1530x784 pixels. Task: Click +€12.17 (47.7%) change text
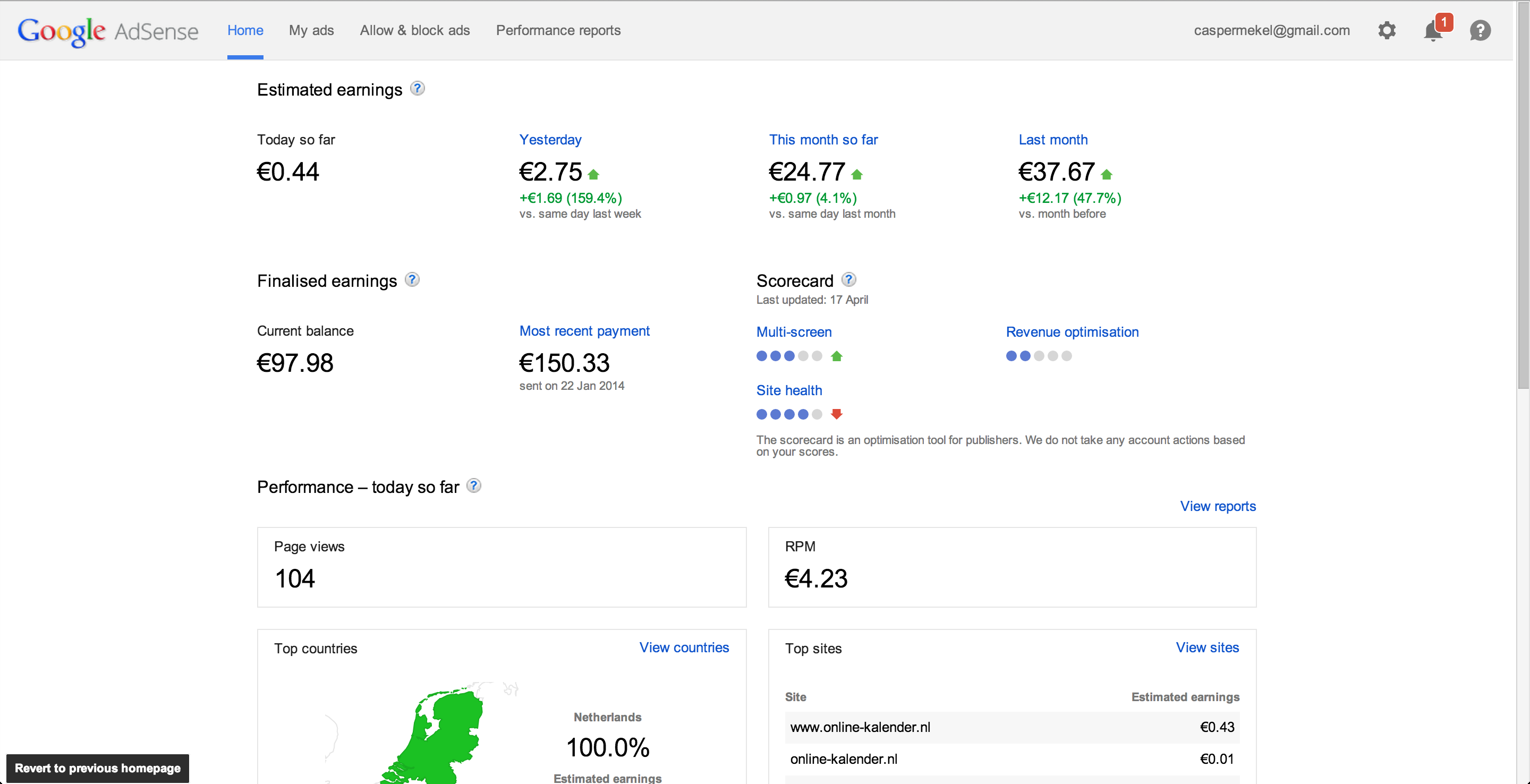1070,198
